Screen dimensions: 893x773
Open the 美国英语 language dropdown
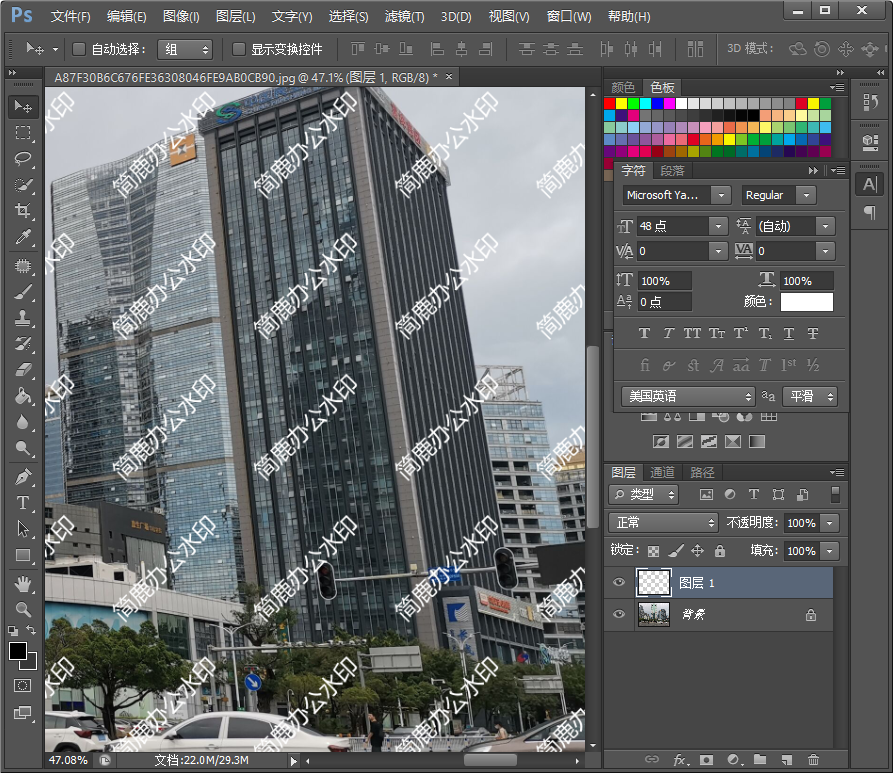tap(688, 397)
